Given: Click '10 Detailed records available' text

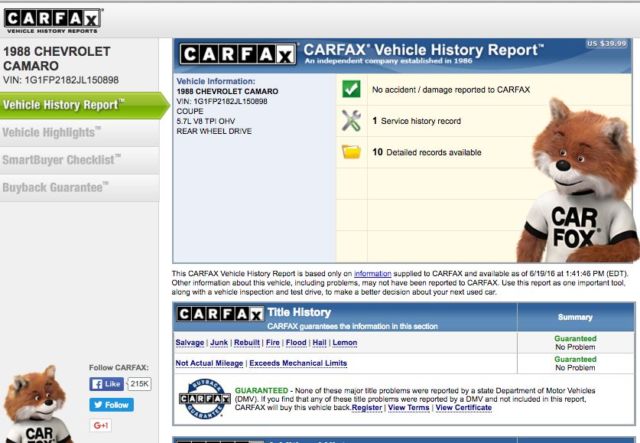Looking at the screenshot, I should pyautogui.click(x=427, y=152).
